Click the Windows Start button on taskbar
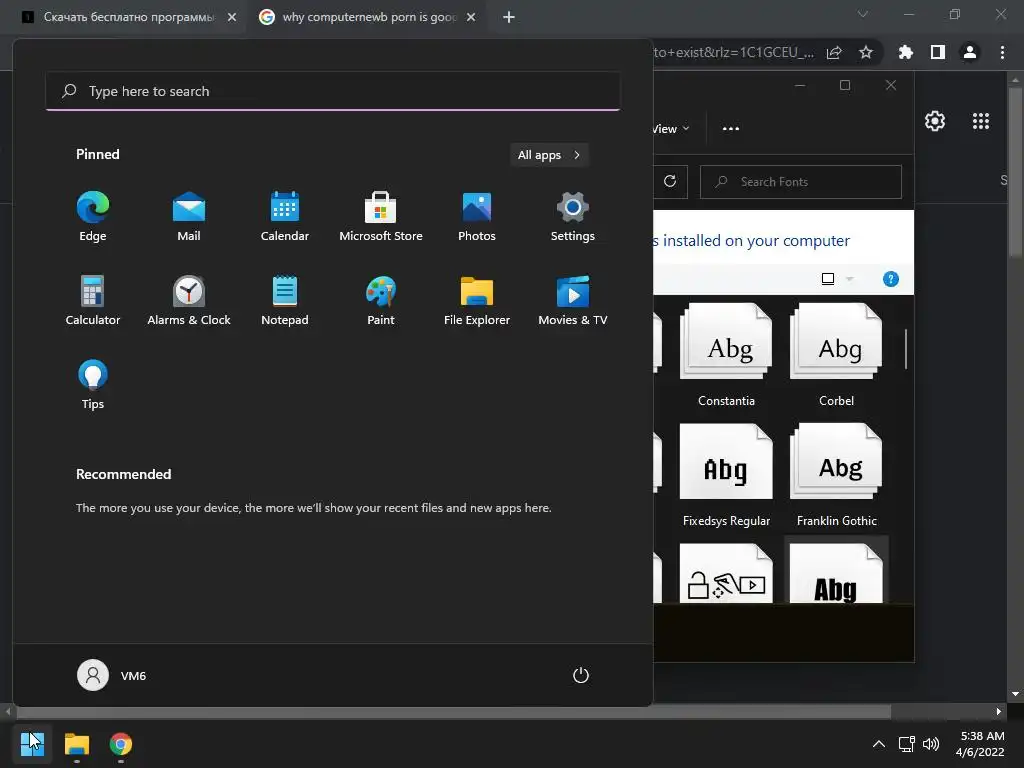 (32, 743)
